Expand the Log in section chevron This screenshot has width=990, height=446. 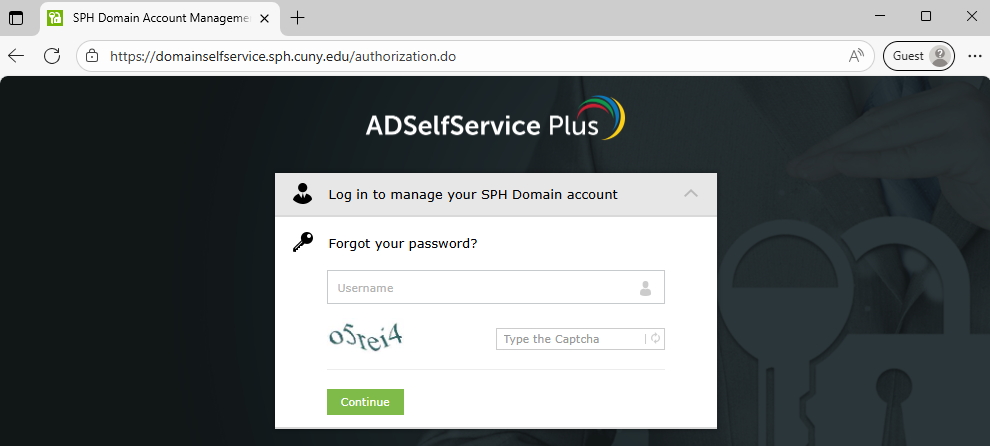pyautogui.click(x=691, y=194)
